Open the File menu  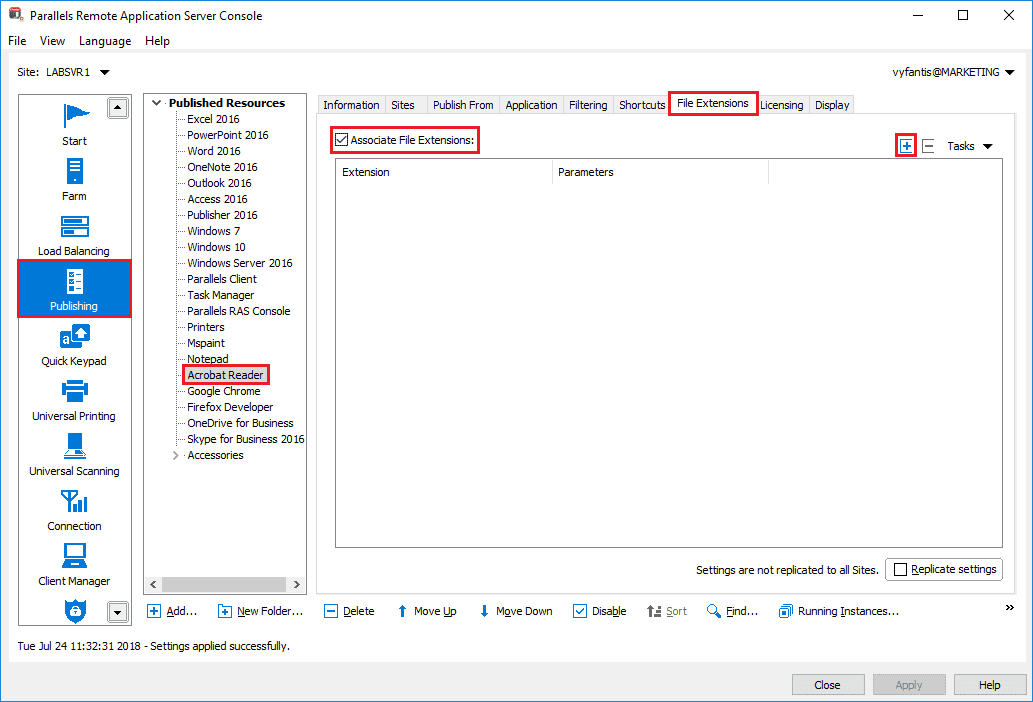(17, 41)
